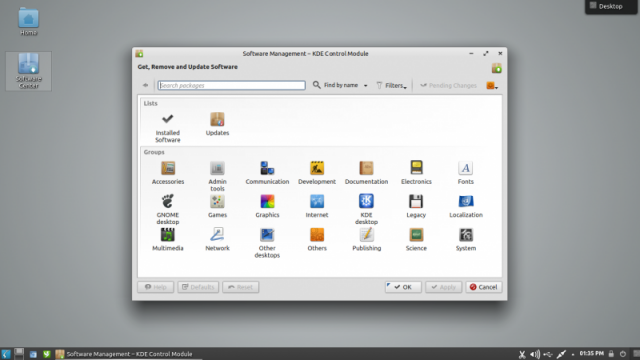Click the Pending Changes button

click(448, 85)
